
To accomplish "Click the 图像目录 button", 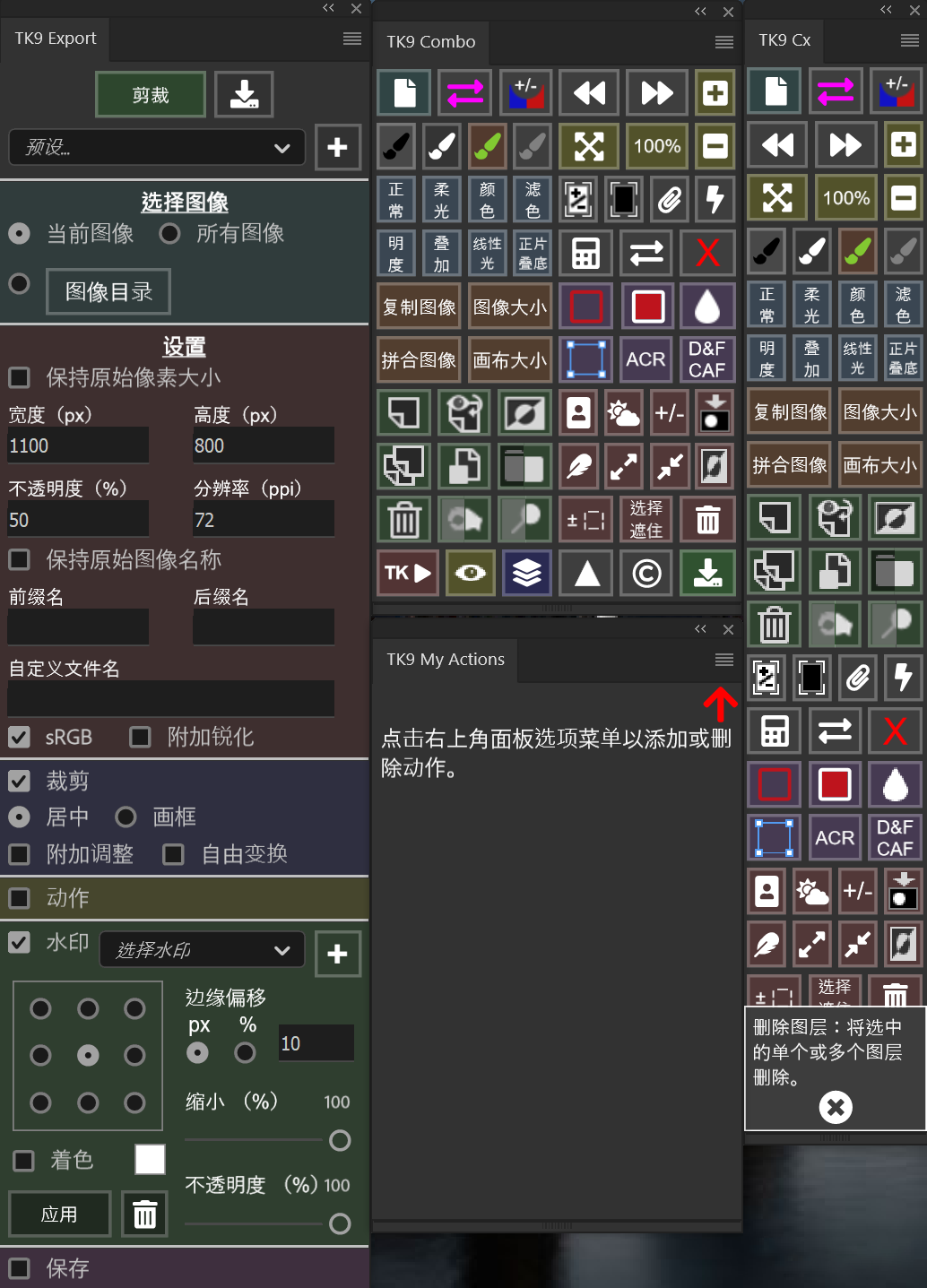I will click(x=108, y=291).
